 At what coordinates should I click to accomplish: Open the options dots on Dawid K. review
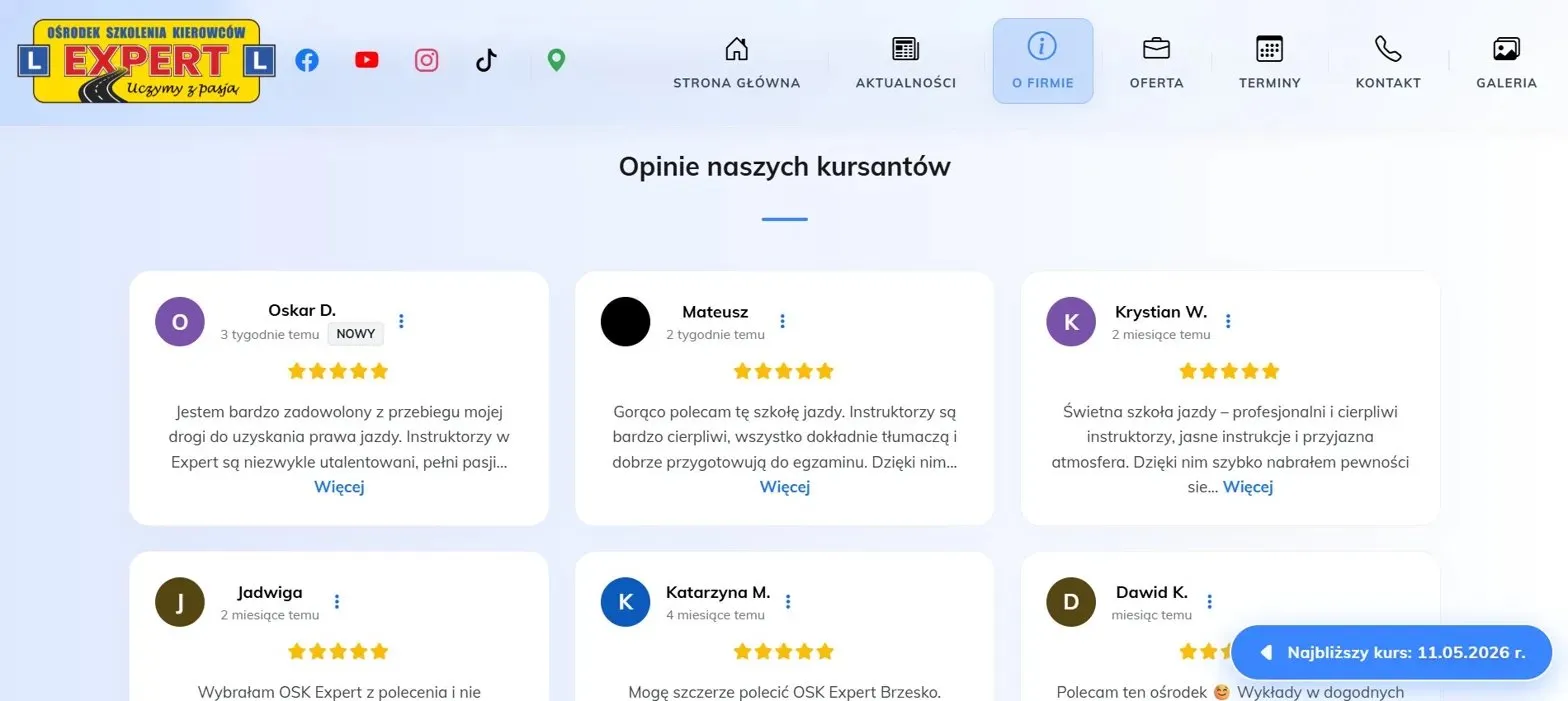(x=1210, y=602)
